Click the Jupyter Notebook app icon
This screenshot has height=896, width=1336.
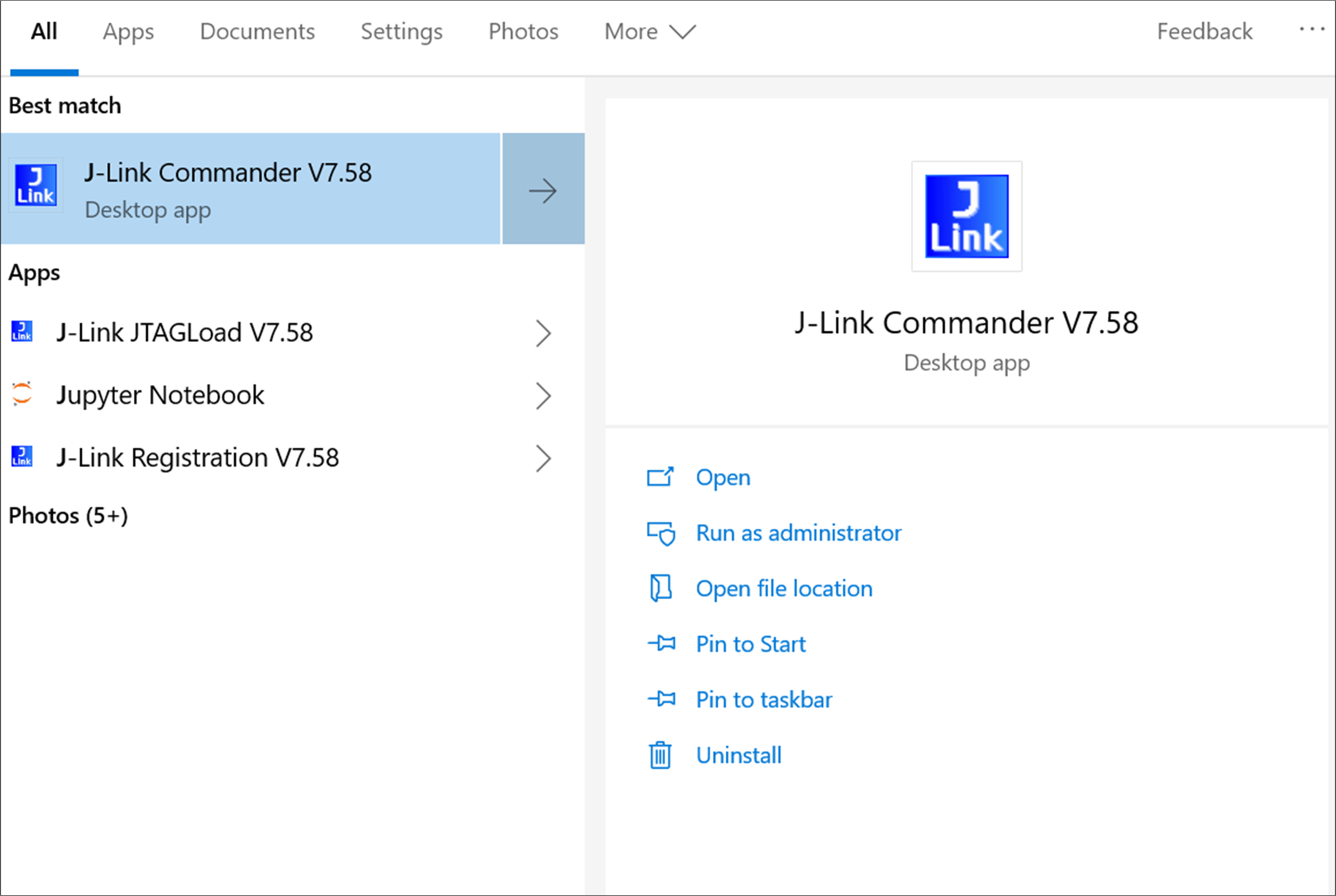tap(22, 394)
